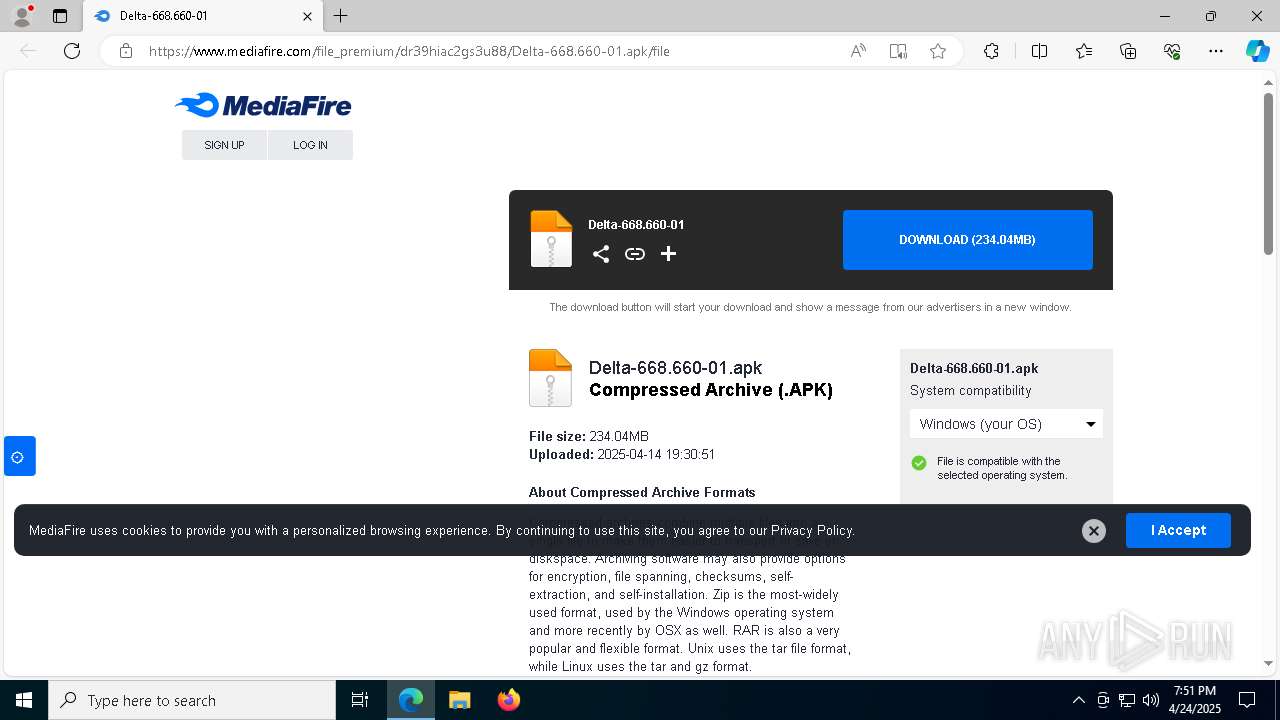Open Favorites list icon

coord(1084,51)
